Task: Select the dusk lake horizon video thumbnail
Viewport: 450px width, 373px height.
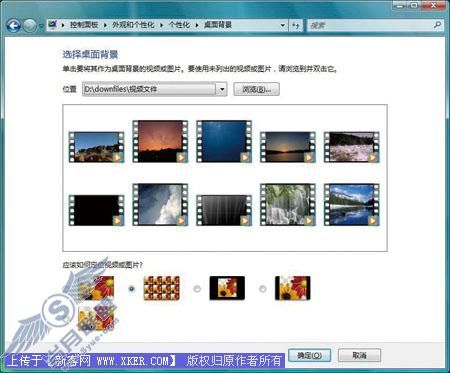Action: coord(288,147)
